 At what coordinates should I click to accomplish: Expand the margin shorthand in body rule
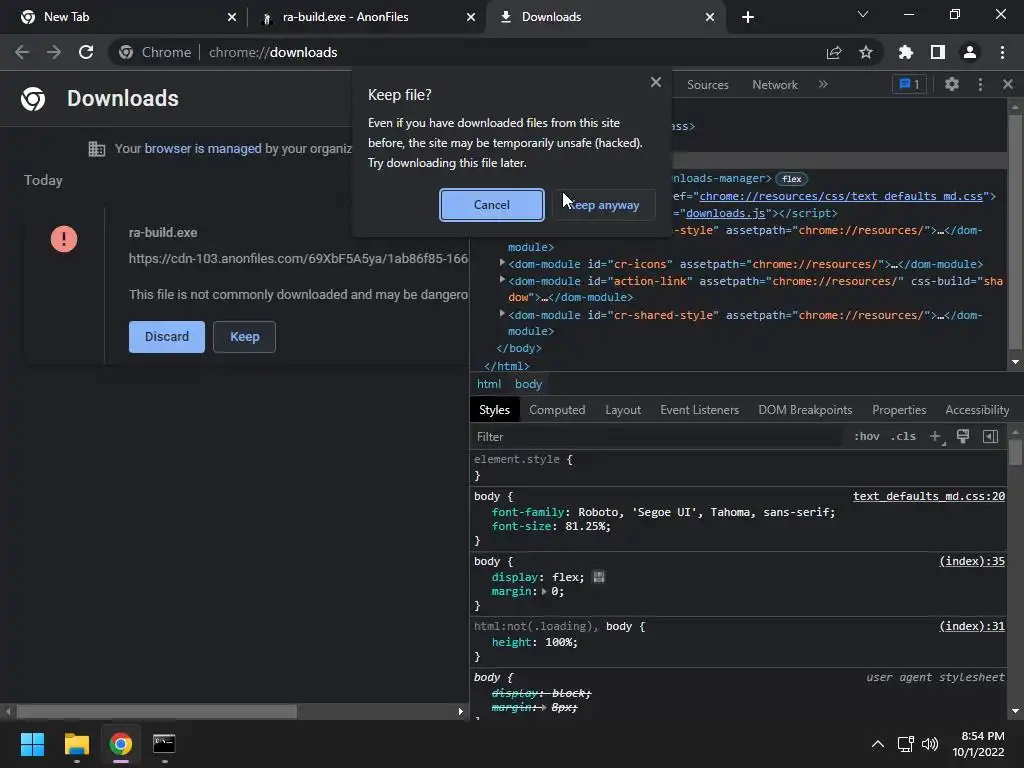[544, 592]
